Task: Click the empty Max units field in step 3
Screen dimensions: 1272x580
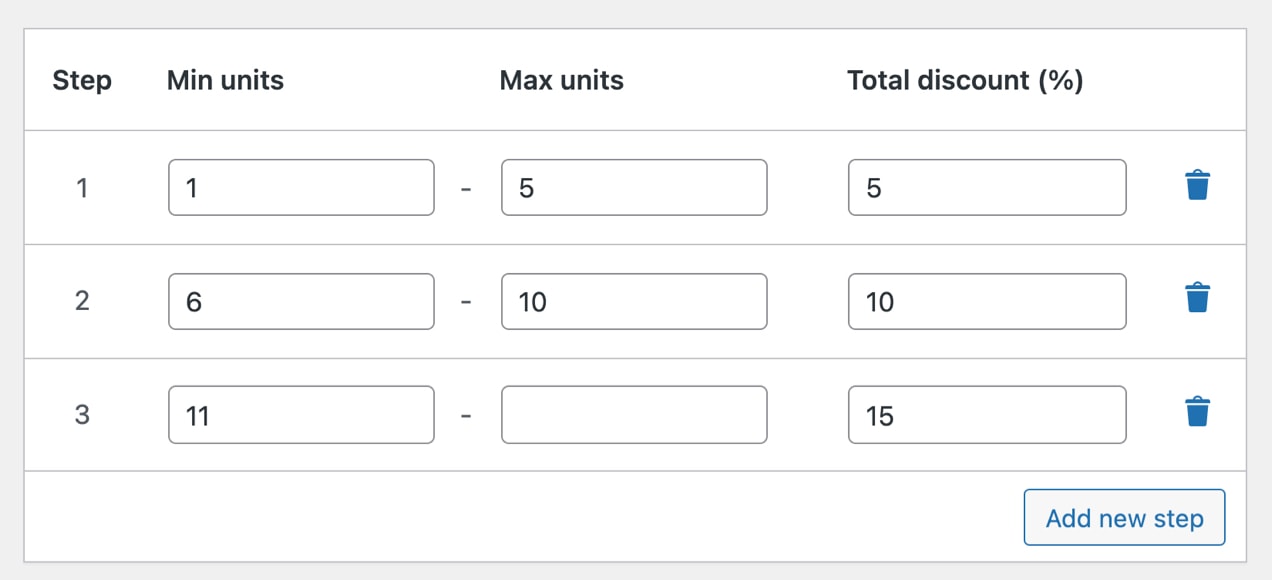Action: pyautogui.click(x=634, y=414)
